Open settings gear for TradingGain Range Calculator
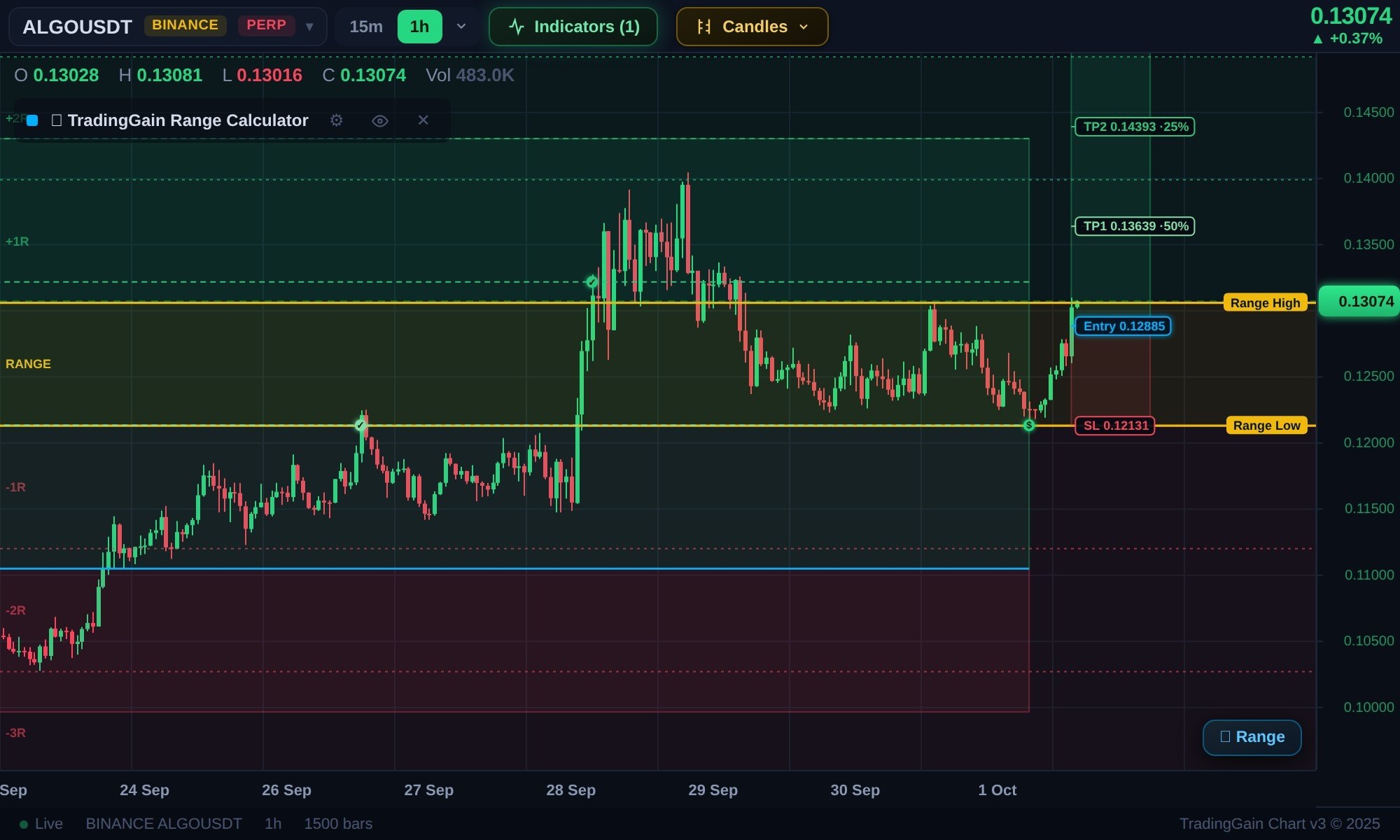Image resolution: width=1400 pixels, height=840 pixels. coord(337,120)
